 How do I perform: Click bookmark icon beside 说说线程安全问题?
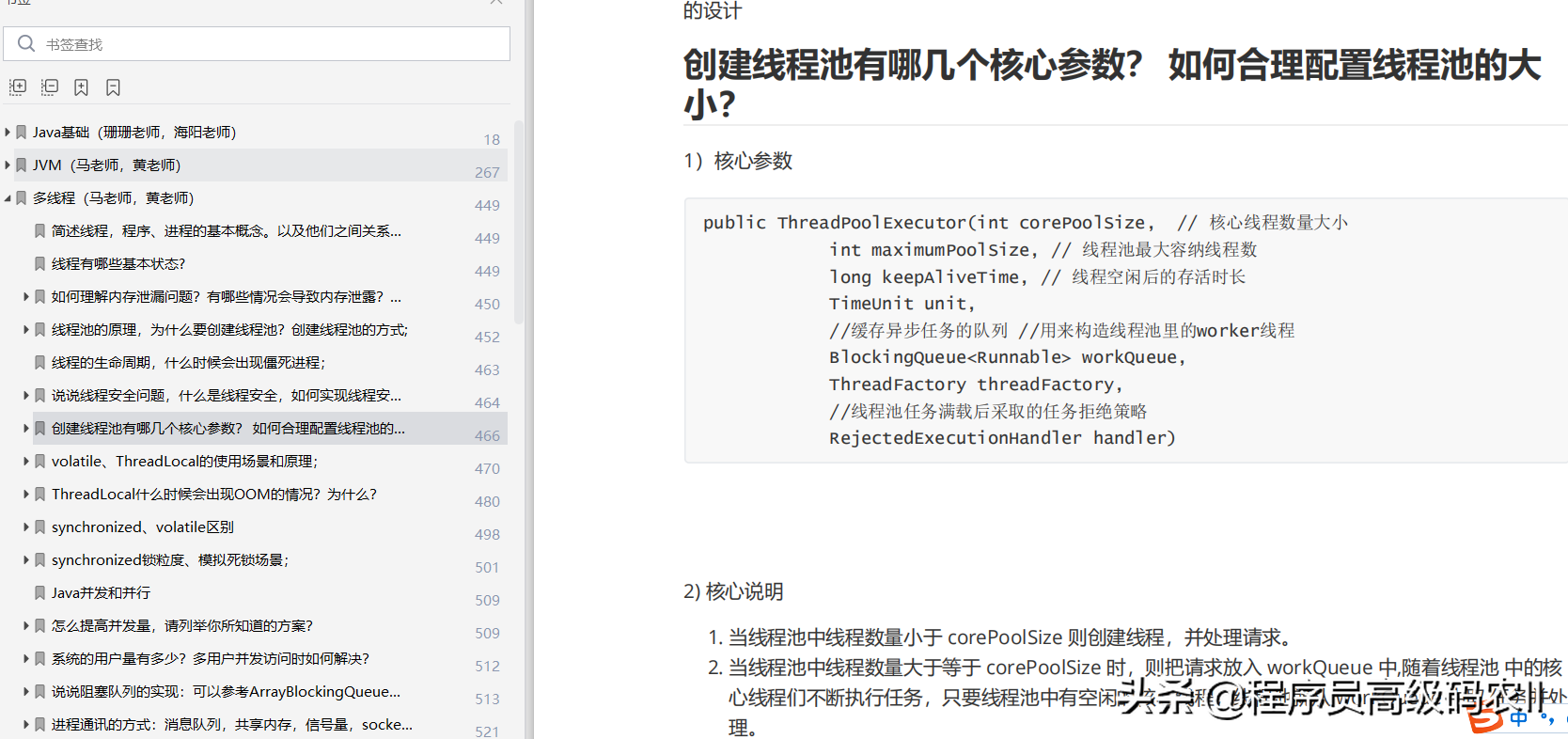coord(39,396)
